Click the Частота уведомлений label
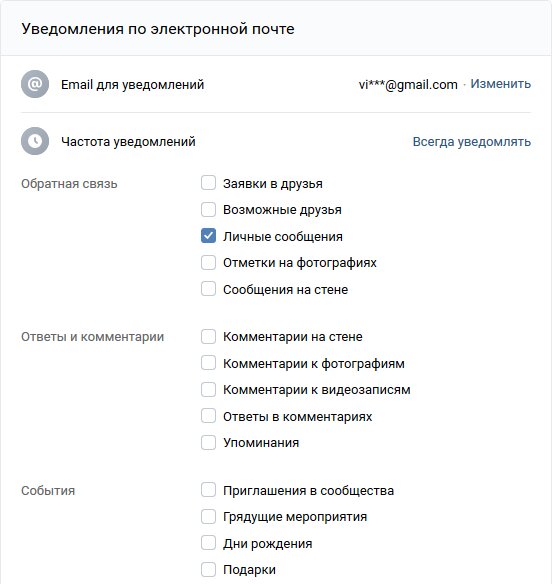The width and height of the screenshot is (553, 584). [x=128, y=142]
